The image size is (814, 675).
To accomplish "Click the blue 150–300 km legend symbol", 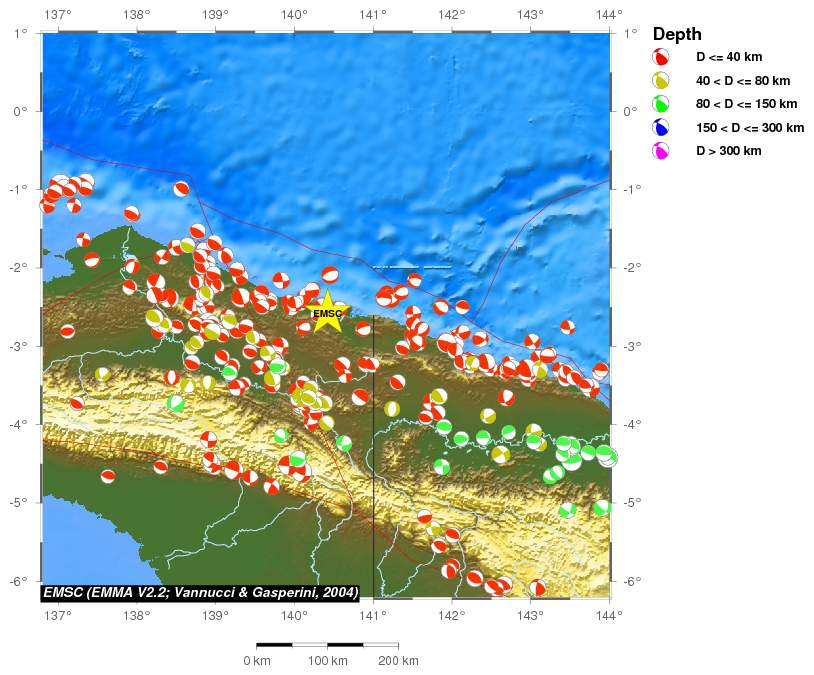I will point(661,128).
